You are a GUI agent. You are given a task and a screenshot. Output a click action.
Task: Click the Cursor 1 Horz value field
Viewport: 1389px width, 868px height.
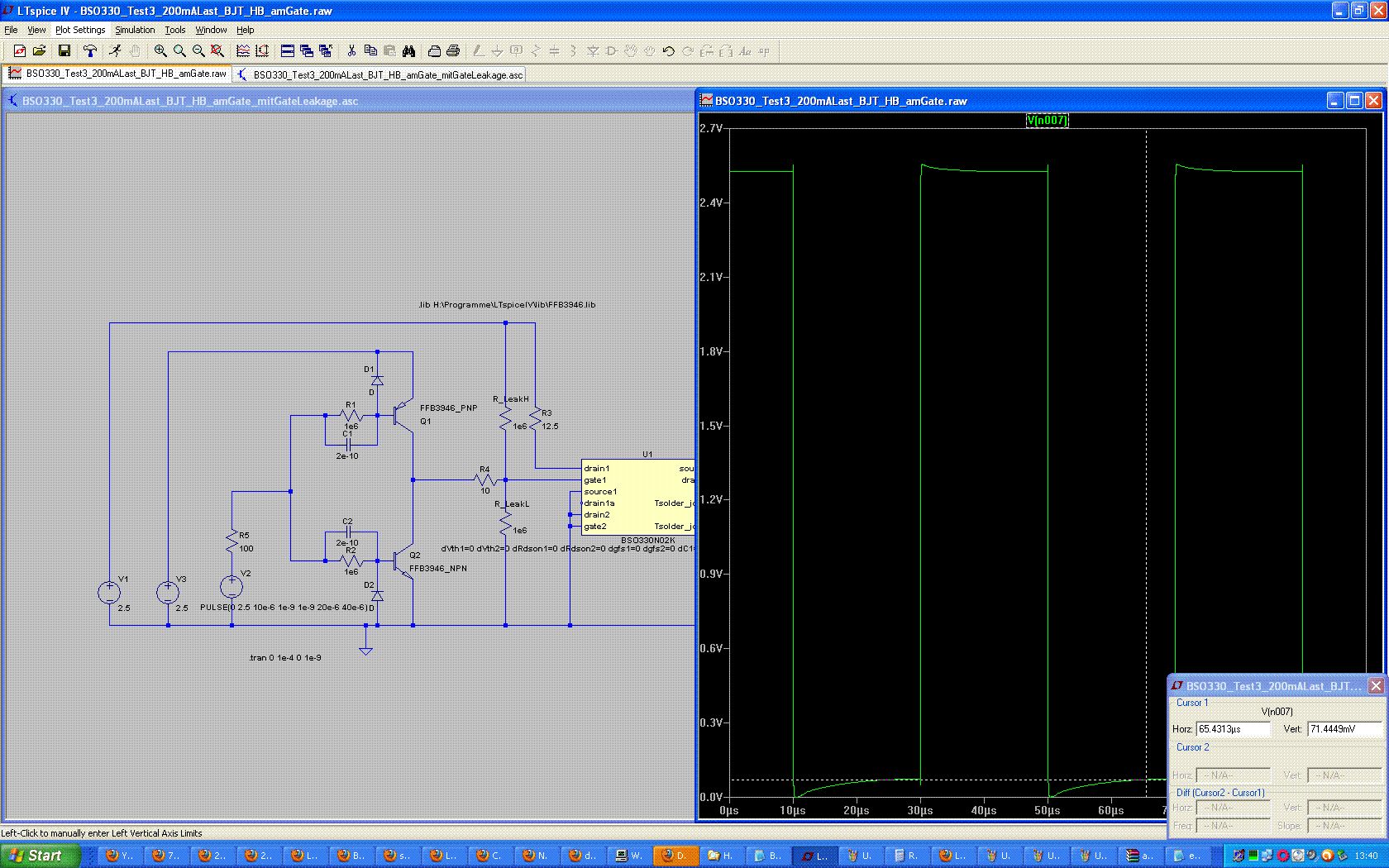[x=1232, y=729]
